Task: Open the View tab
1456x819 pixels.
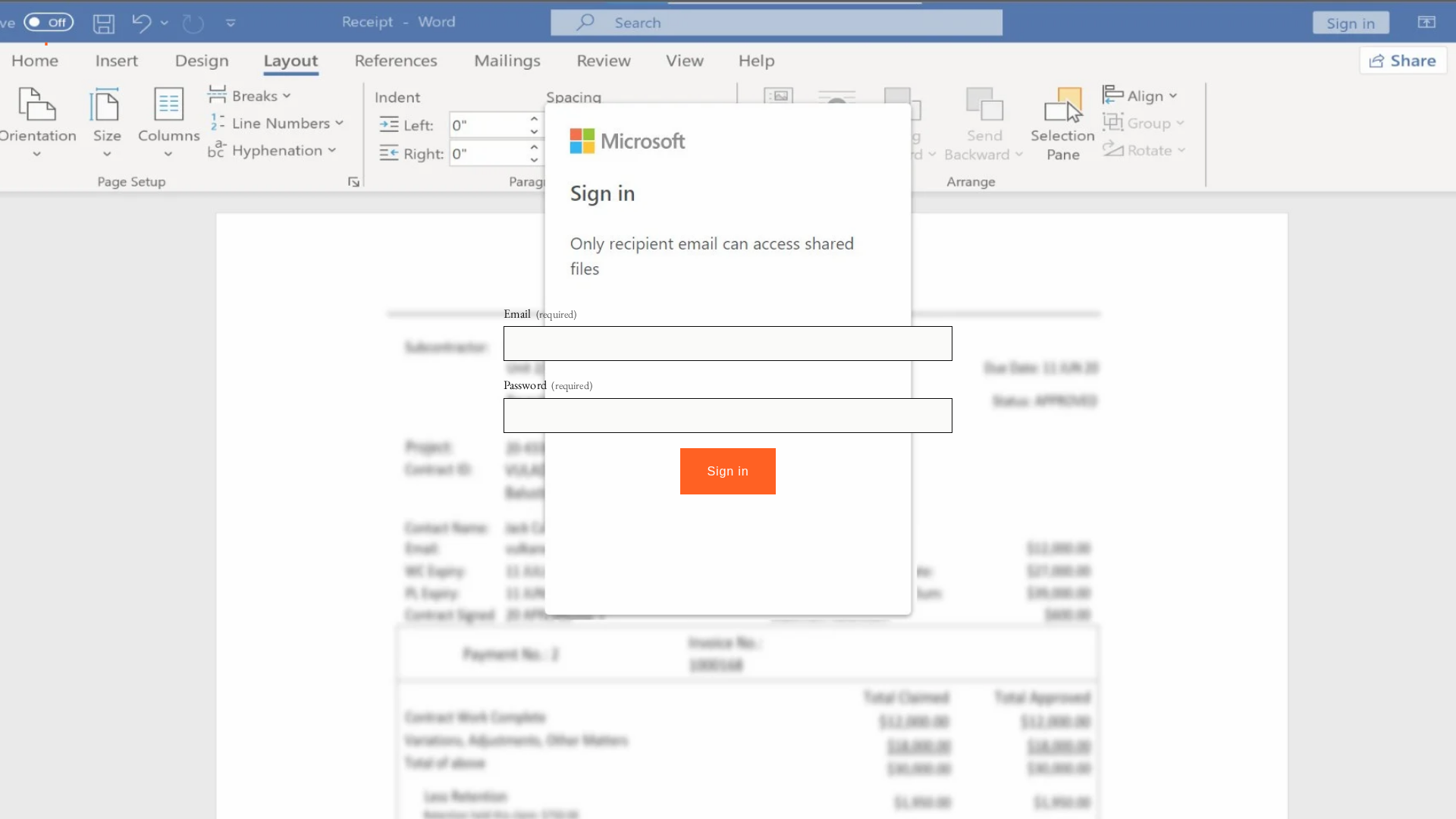Action: [685, 61]
